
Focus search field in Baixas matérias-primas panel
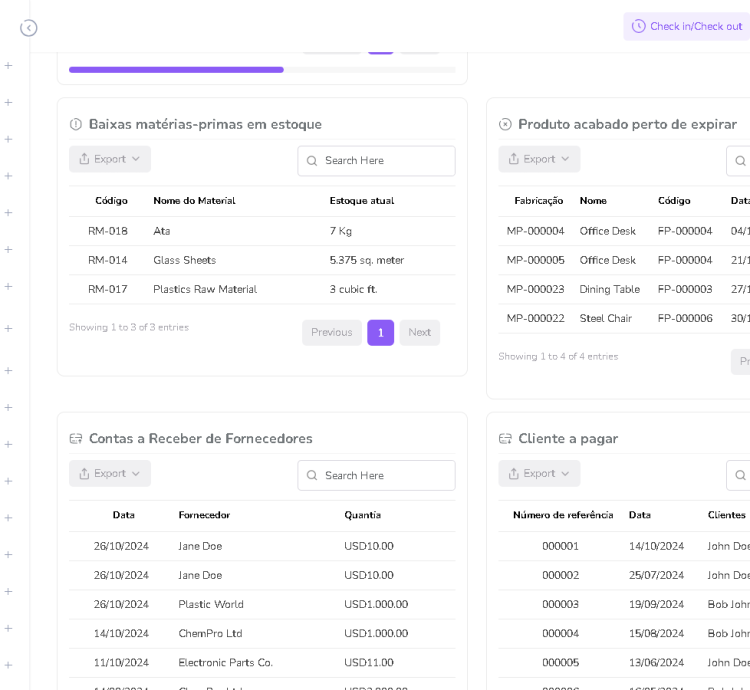click(x=386, y=161)
